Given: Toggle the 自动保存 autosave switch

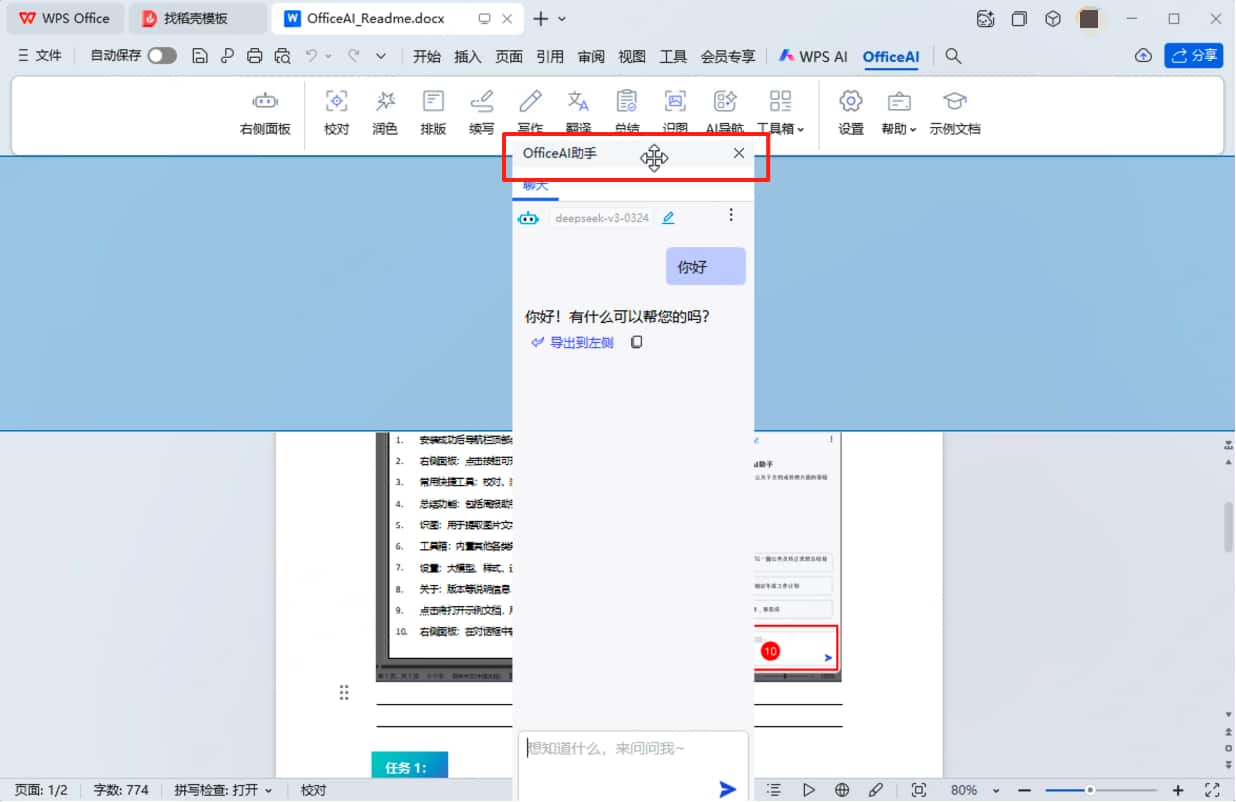Looking at the screenshot, I should (162, 57).
